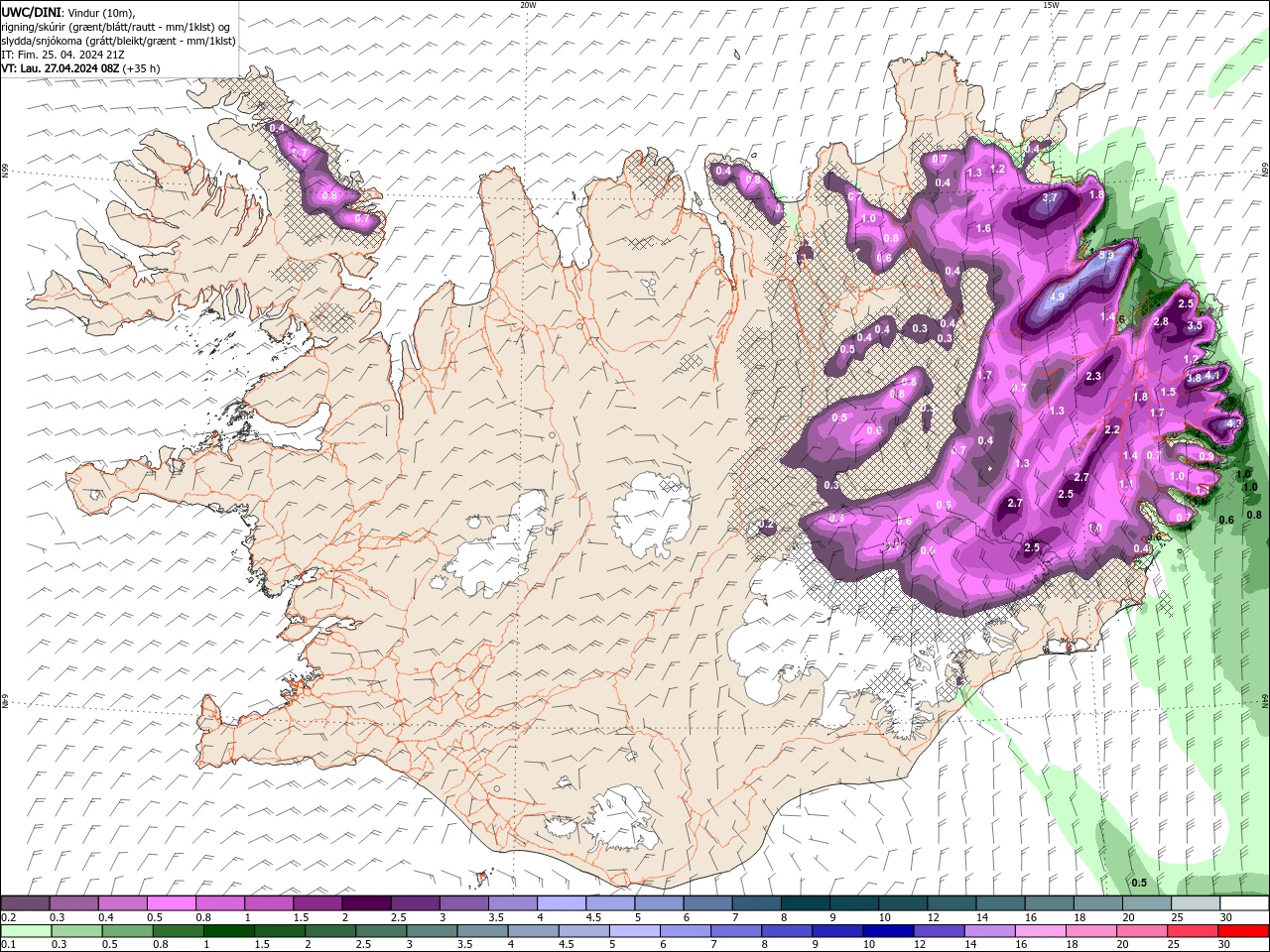Select the darkest green 1 rain-scale swatch
The width and height of the screenshot is (1270, 952).
click(229, 930)
